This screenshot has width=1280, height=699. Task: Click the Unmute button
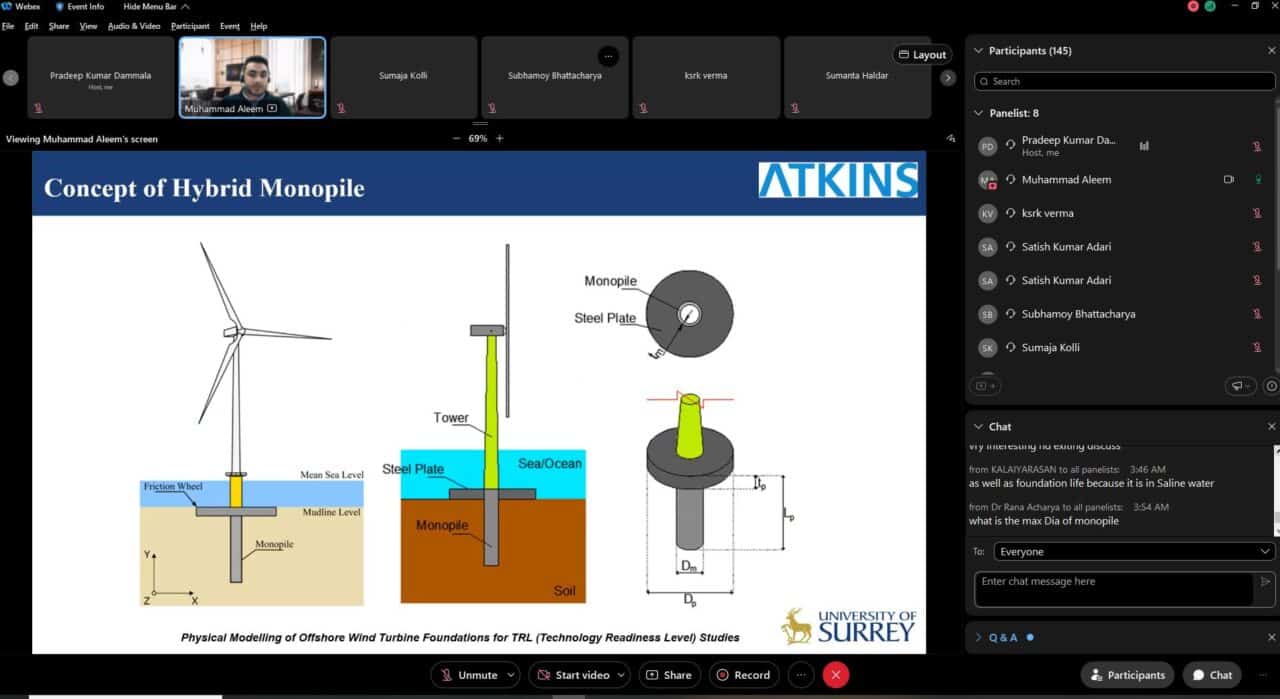click(468, 675)
